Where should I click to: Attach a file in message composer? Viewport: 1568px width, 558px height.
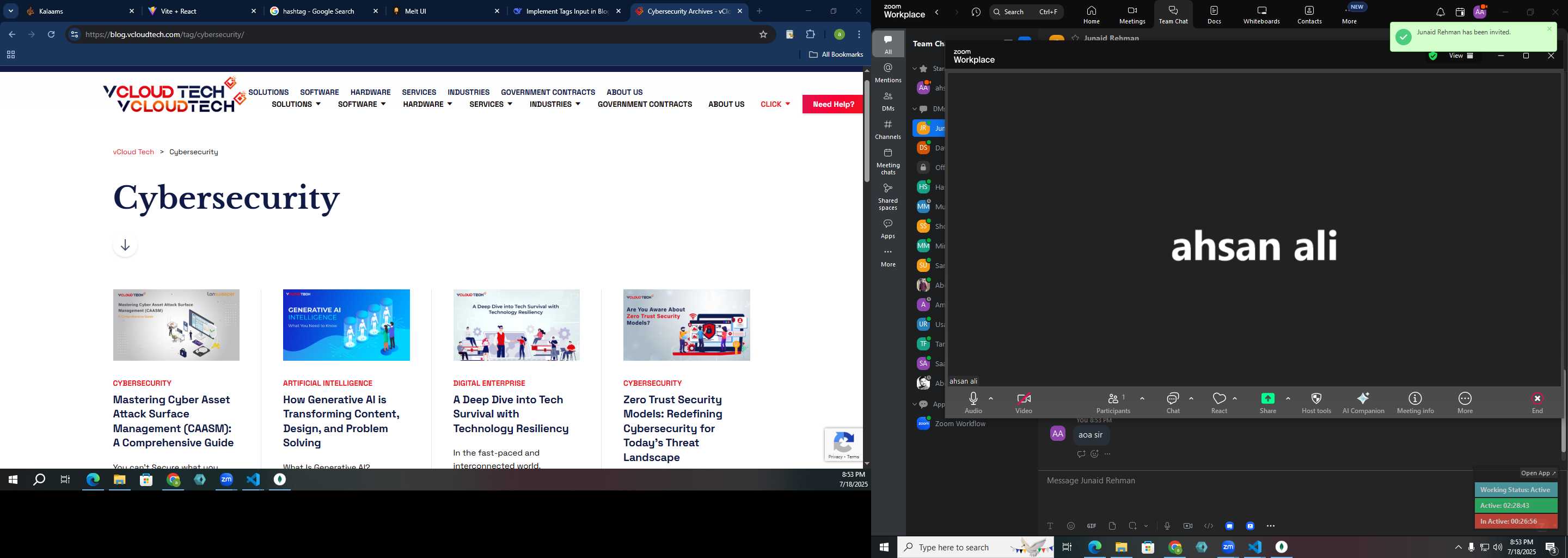[x=1112, y=526]
